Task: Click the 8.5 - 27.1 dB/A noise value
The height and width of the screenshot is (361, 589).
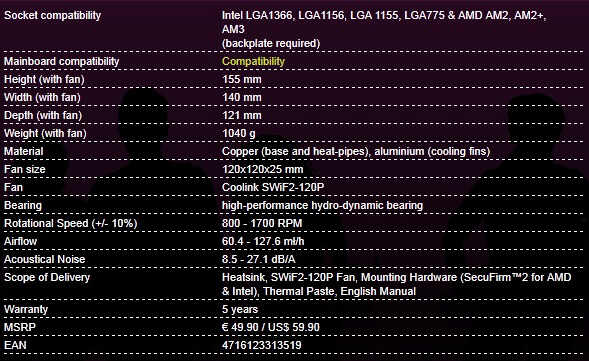Action: tap(259, 260)
